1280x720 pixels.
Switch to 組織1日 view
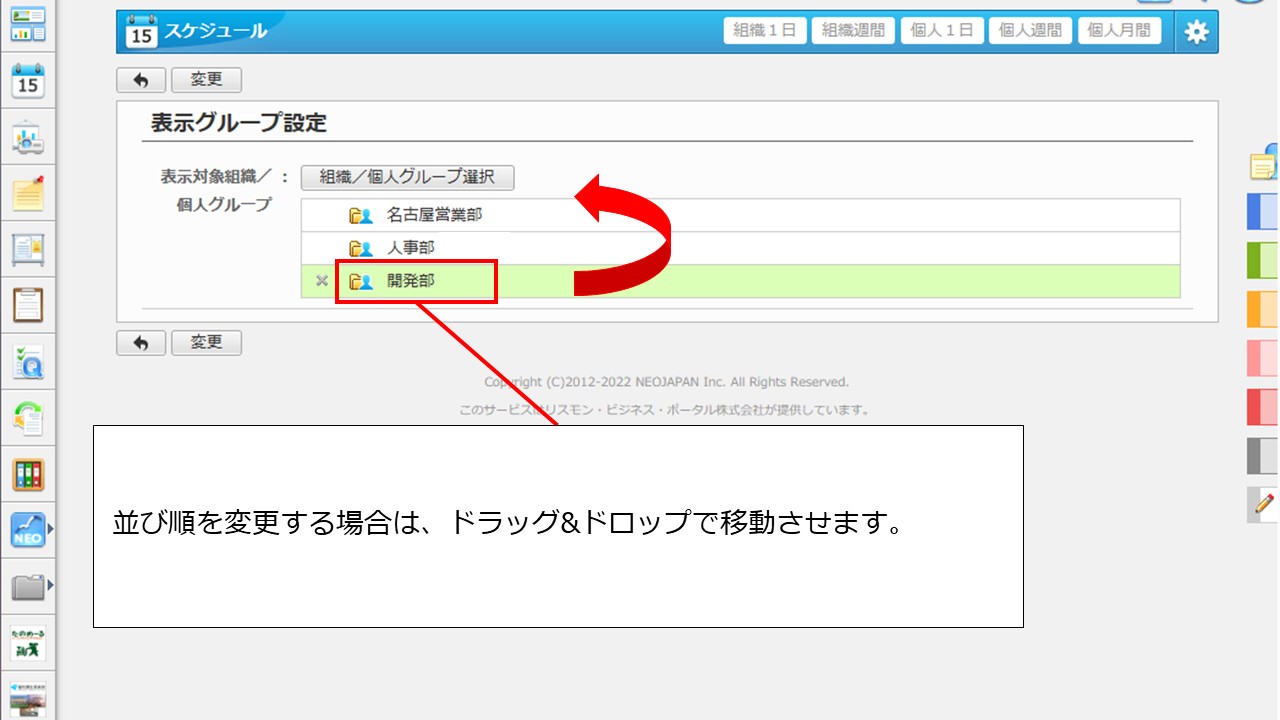pos(765,31)
